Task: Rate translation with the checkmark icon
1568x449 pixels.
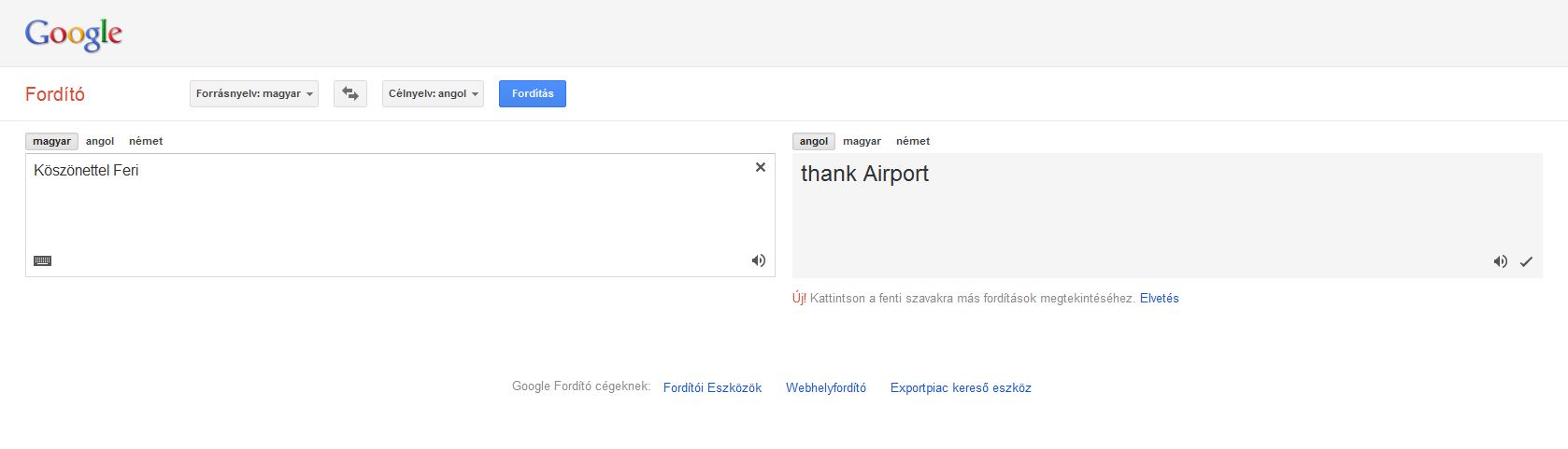Action: tap(1526, 261)
